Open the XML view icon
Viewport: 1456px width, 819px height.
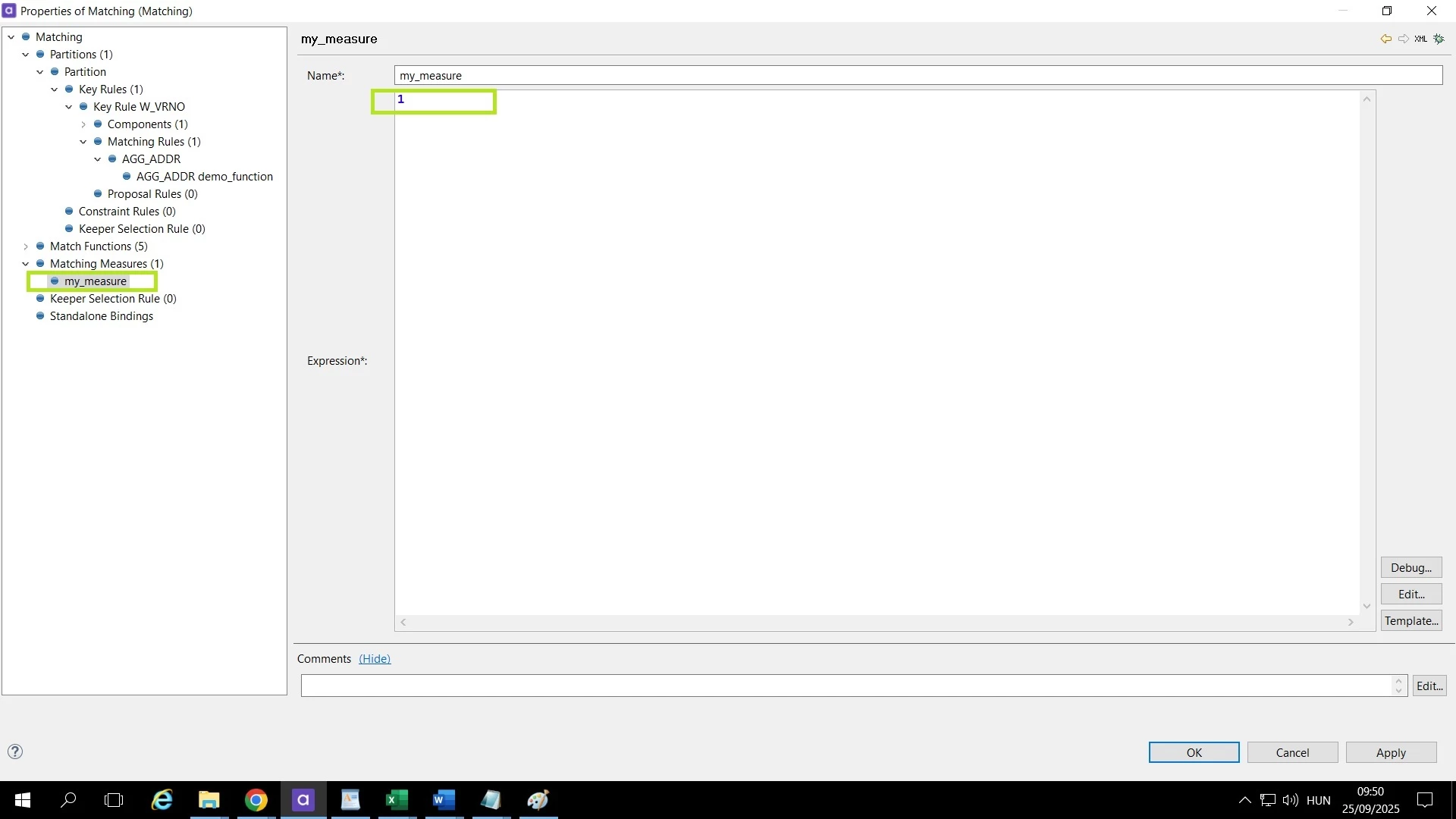pos(1421,39)
